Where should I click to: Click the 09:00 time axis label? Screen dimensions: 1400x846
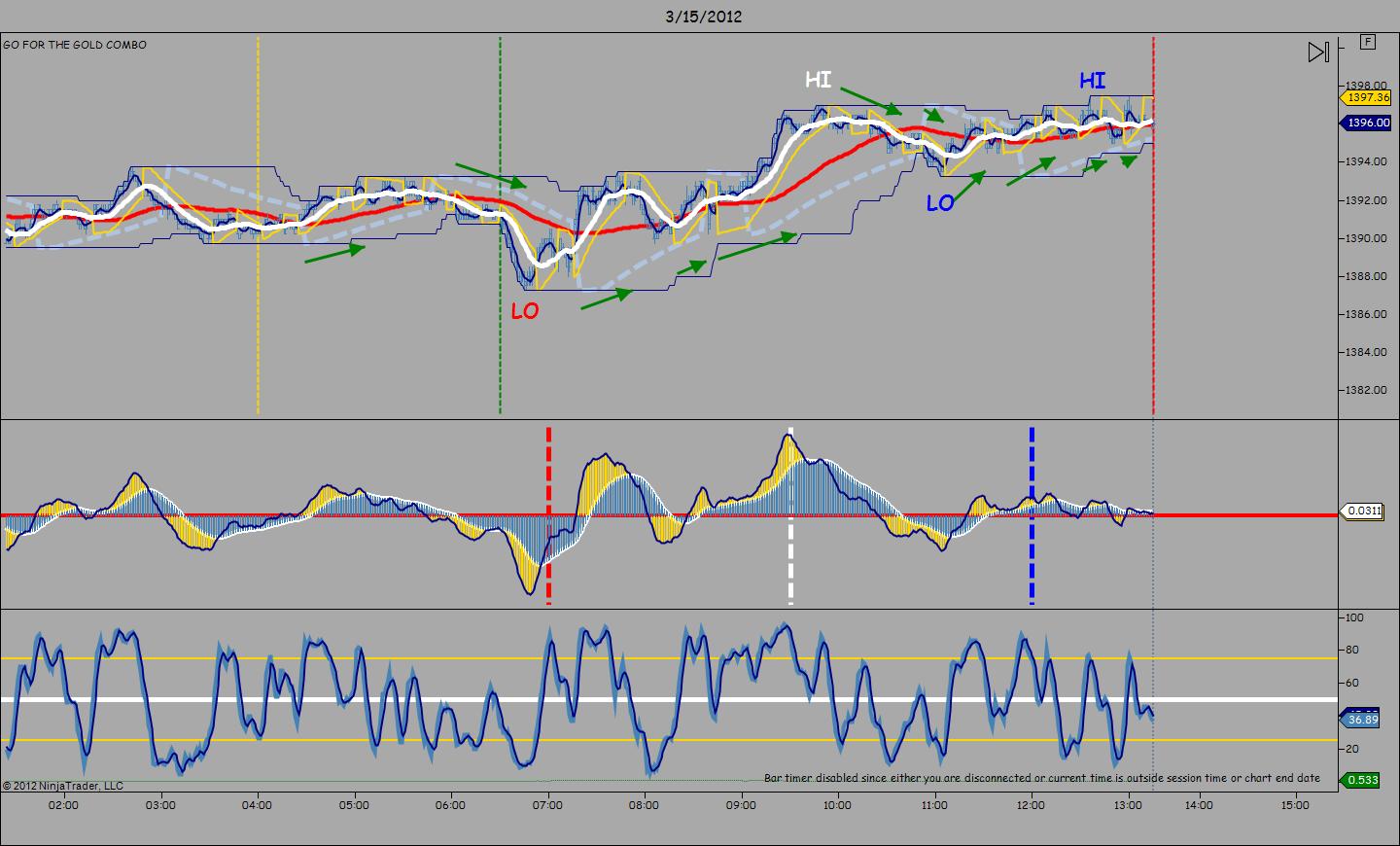[741, 804]
